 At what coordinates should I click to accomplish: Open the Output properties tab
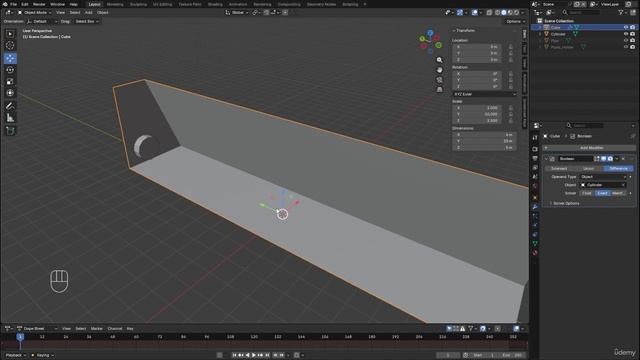pyautogui.click(x=535, y=158)
